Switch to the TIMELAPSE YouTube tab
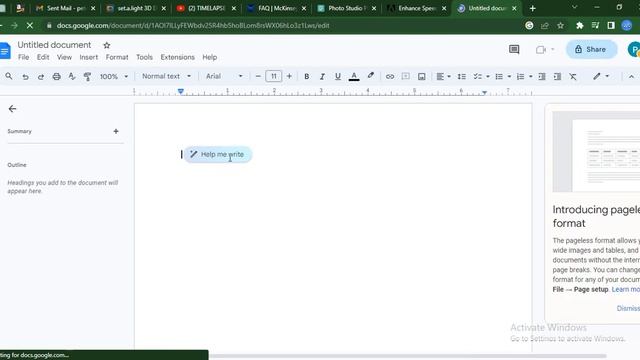This screenshot has height=360, width=640. point(207,8)
